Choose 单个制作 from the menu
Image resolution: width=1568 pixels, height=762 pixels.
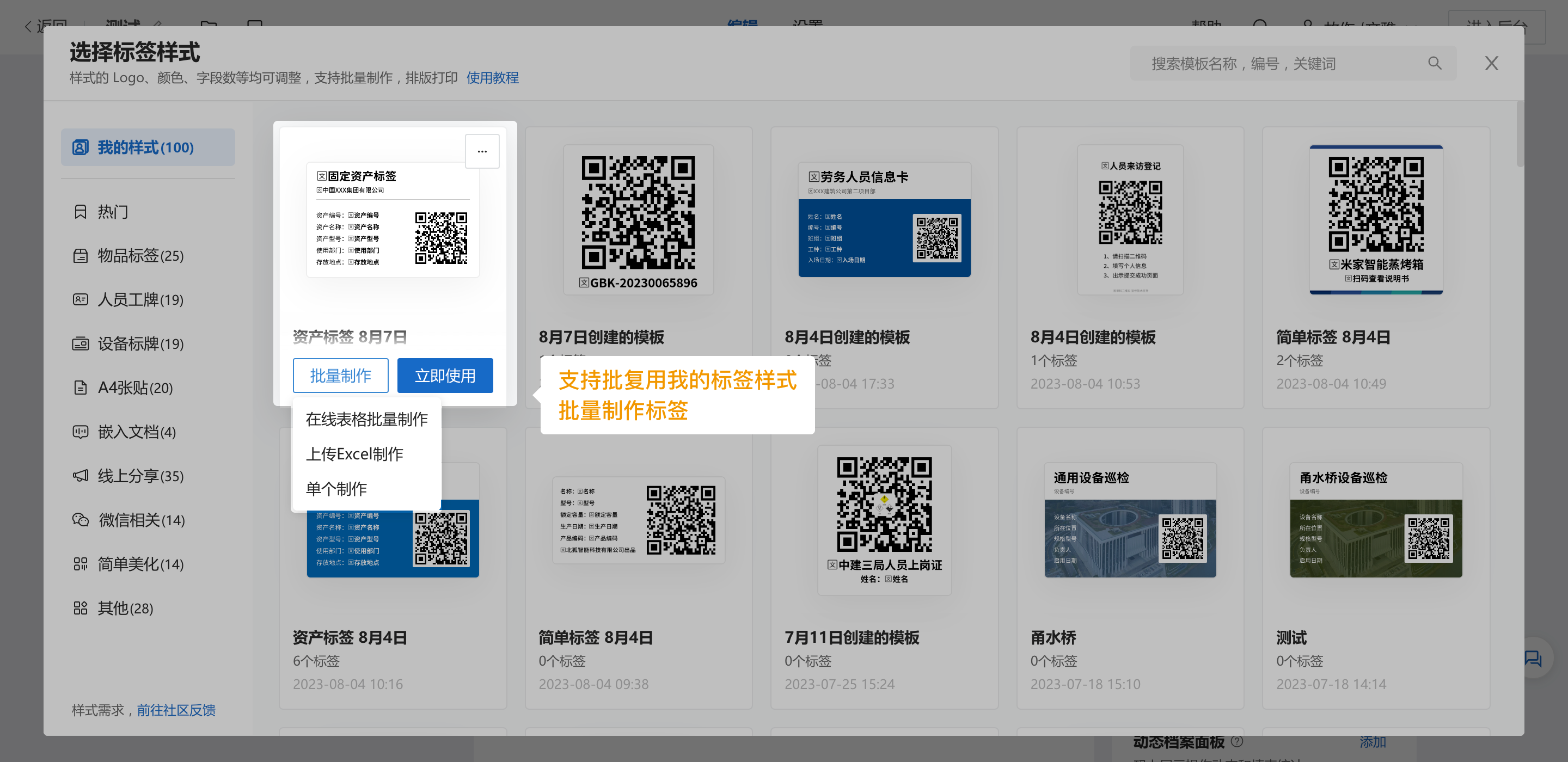pyautogui.click(x=366, y=489)
